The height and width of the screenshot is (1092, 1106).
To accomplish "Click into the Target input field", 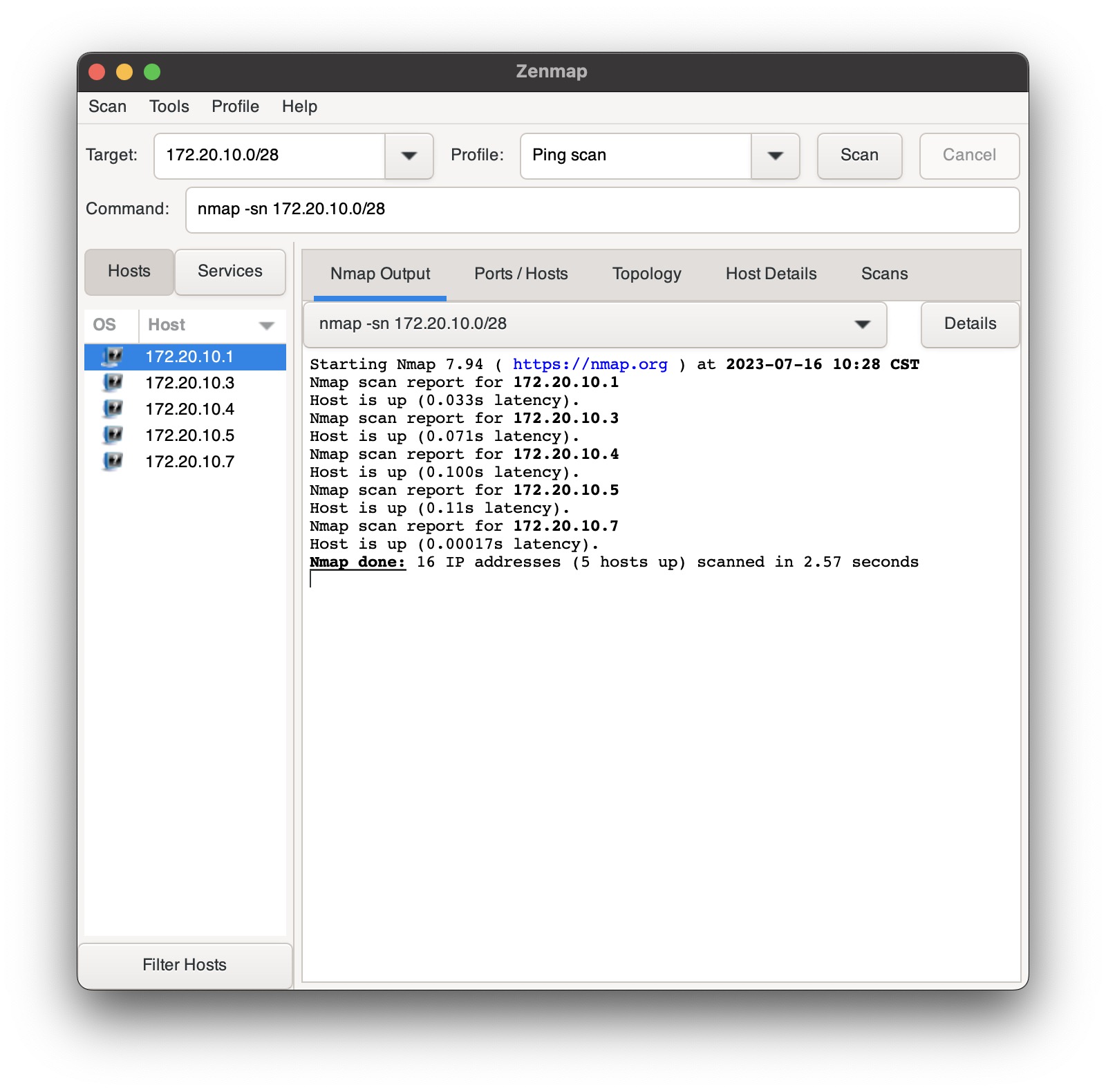I will coord(270,156).
